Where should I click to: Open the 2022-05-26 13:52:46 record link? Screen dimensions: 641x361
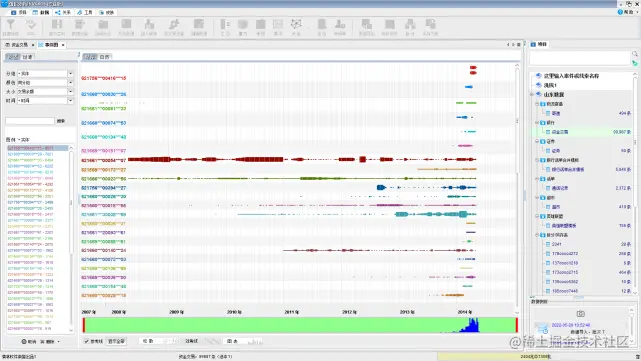[x=571, y=325]
